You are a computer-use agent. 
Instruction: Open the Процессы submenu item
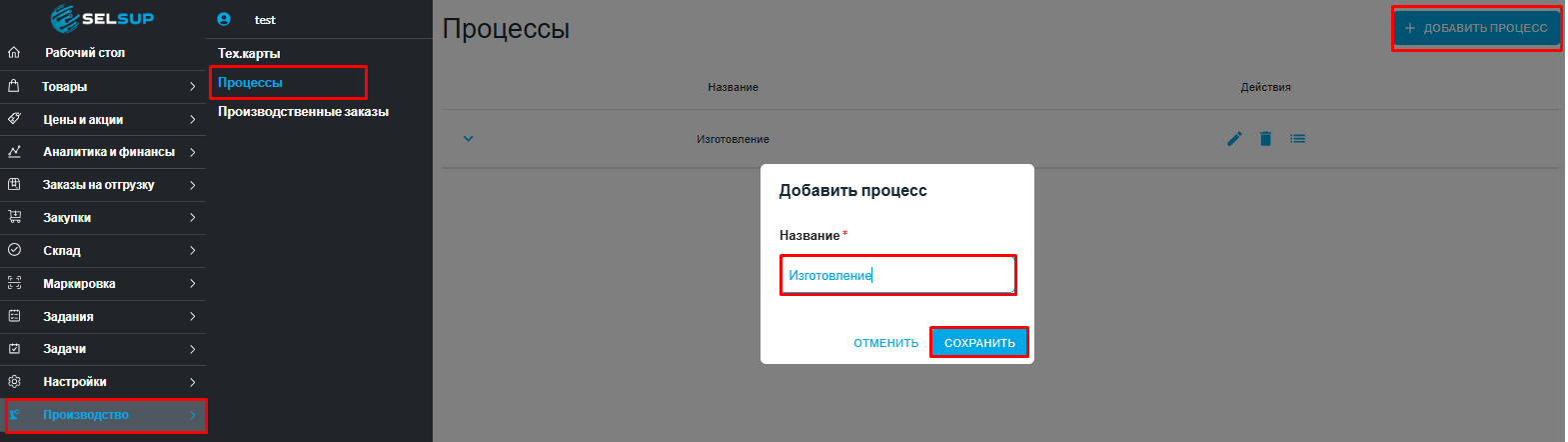tap(251, 83)
